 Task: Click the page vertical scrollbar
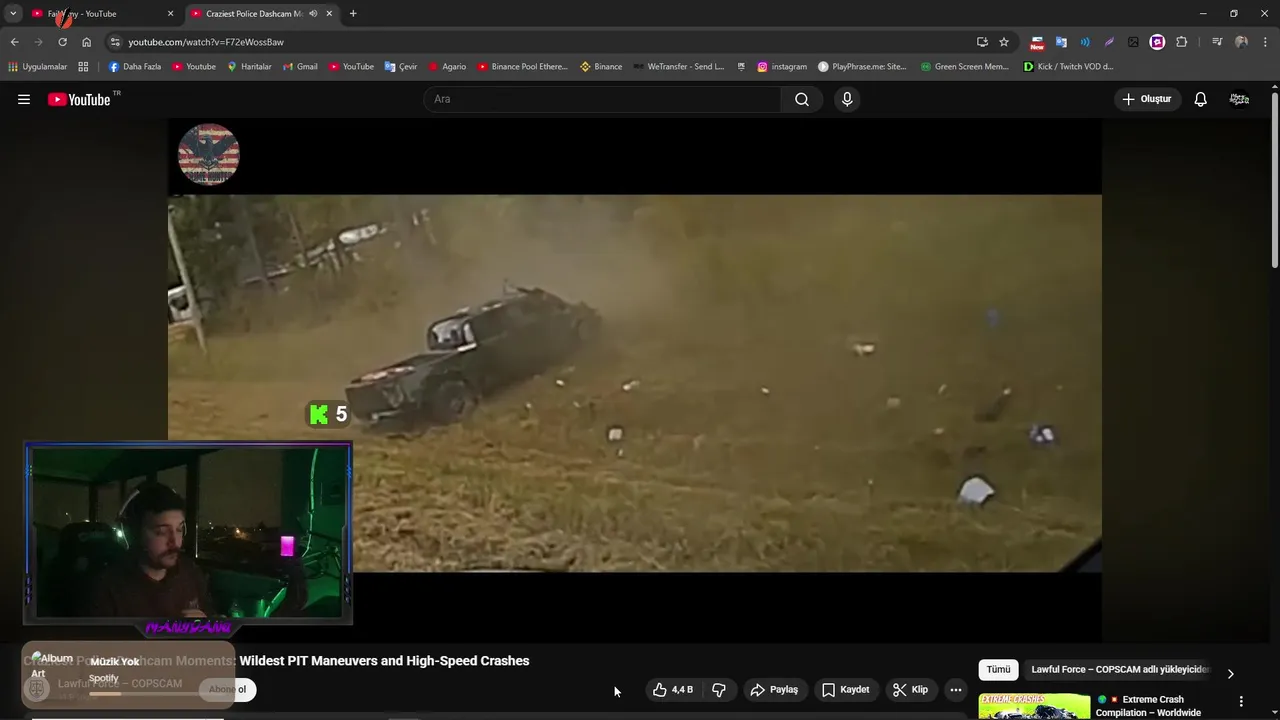coord(1275,180)
